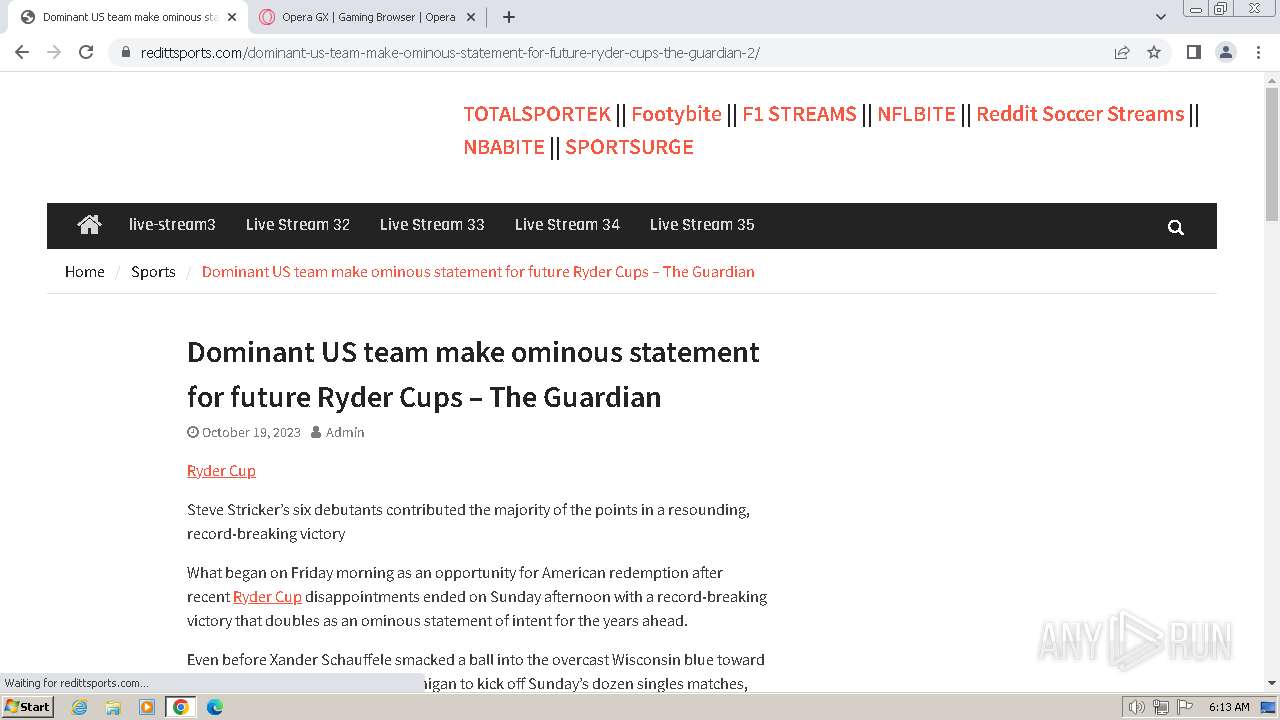Image resolution: width=1280 pixels, height=720 pixels.
Task: Open Live Stream 34 menu item
Action: click(567, 225)
